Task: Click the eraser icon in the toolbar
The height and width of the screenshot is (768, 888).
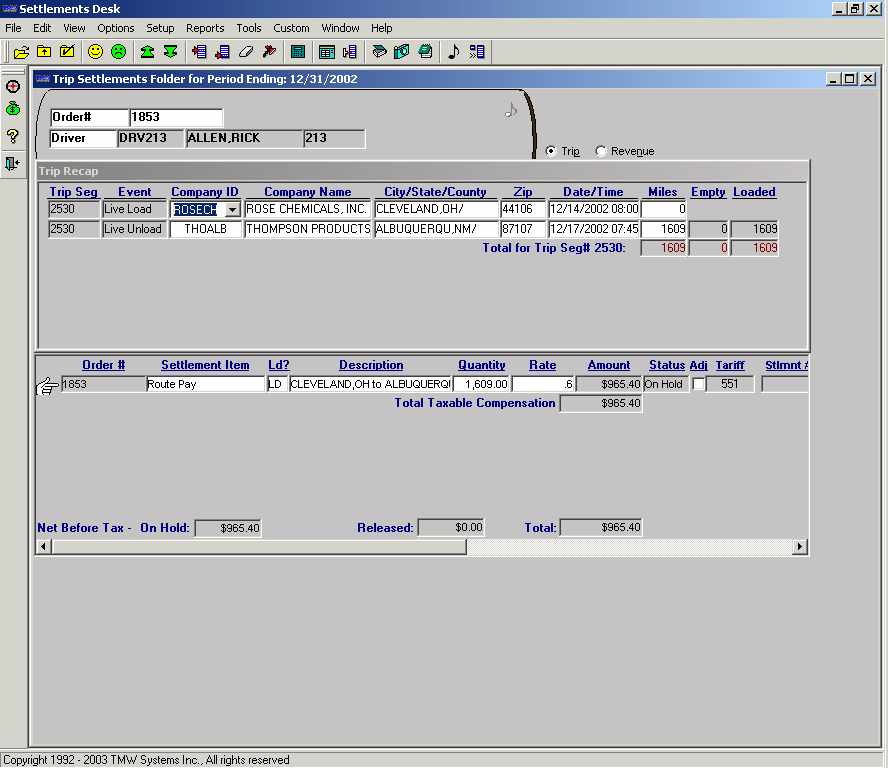Action: pos(246,51)
